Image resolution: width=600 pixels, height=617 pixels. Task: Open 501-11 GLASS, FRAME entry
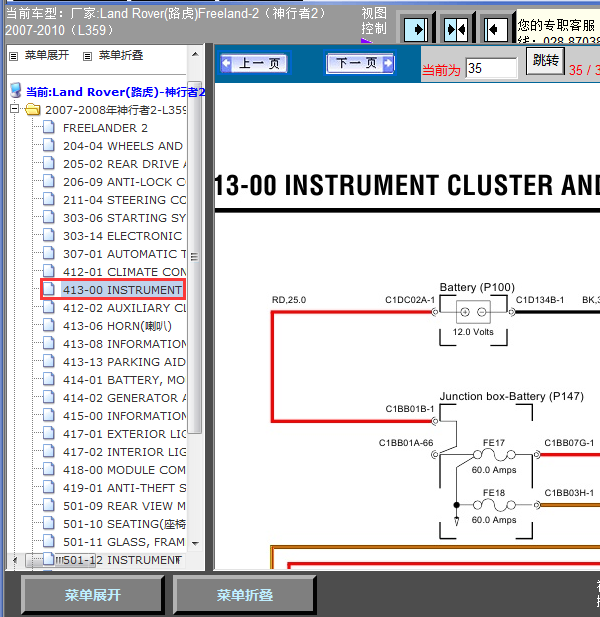(x=124, y=542)
